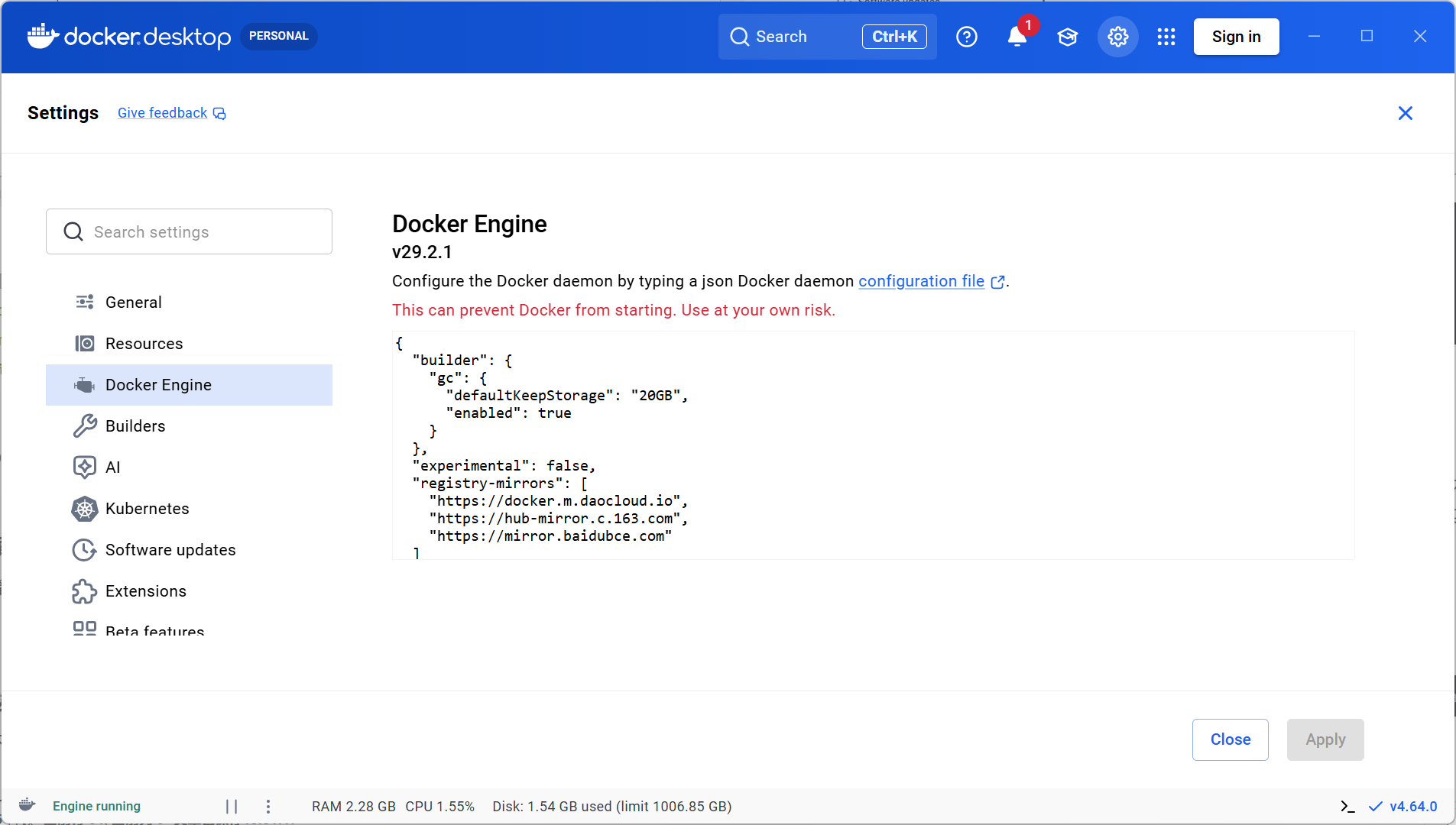Open the configuration file link

921,281
